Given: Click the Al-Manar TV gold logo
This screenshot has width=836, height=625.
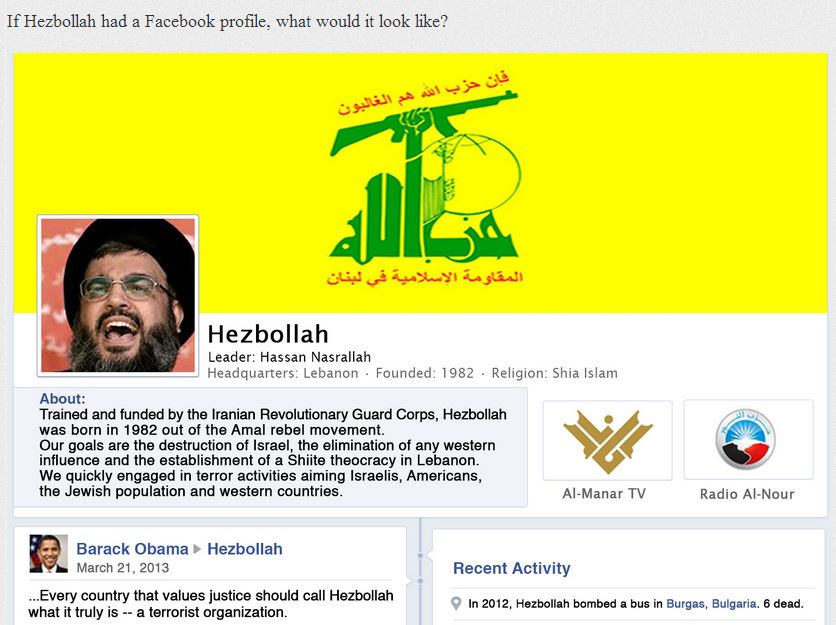Looking at the screenshot, I should point(607,441).
